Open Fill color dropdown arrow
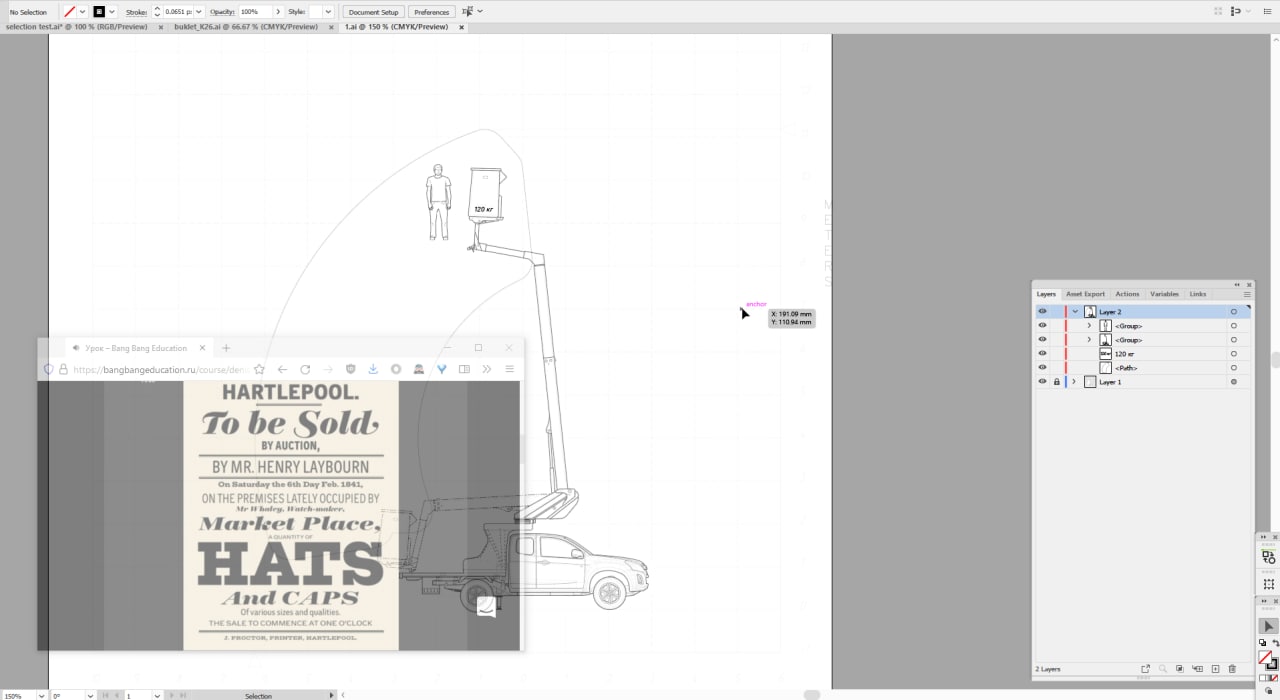This screenshot has width=1280, height=700. [82, 11]
